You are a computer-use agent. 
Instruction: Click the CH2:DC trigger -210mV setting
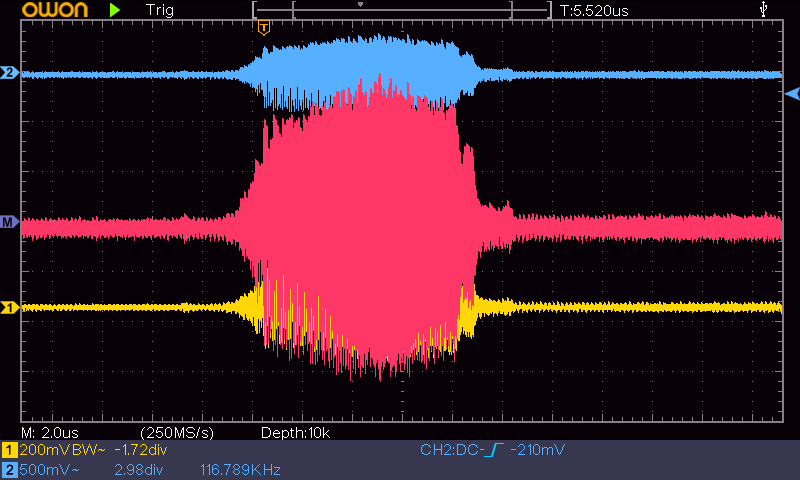point(492,451)
